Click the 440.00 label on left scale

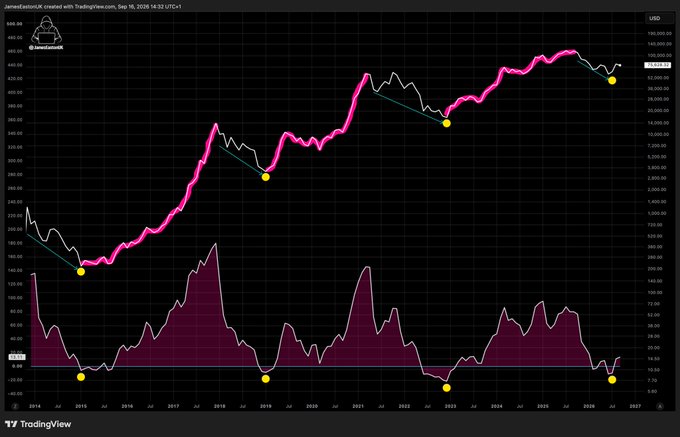tap(15, 65)
